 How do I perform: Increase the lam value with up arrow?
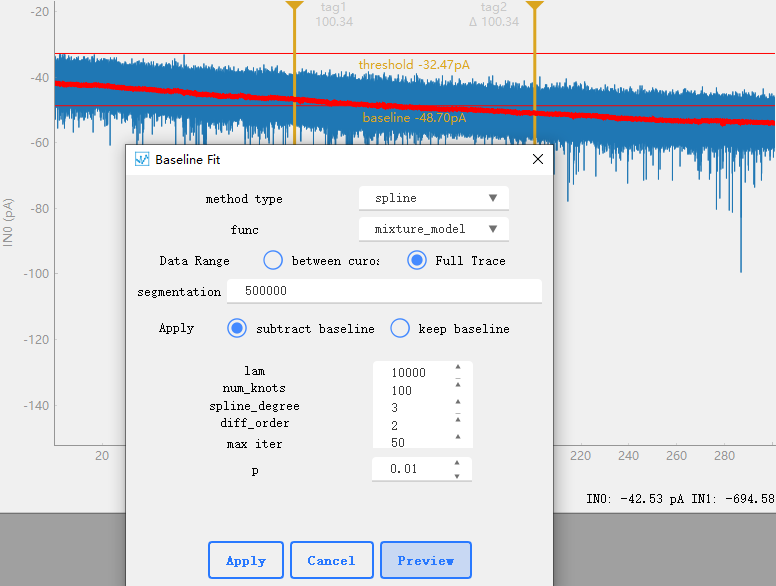(x=458, y=367)
